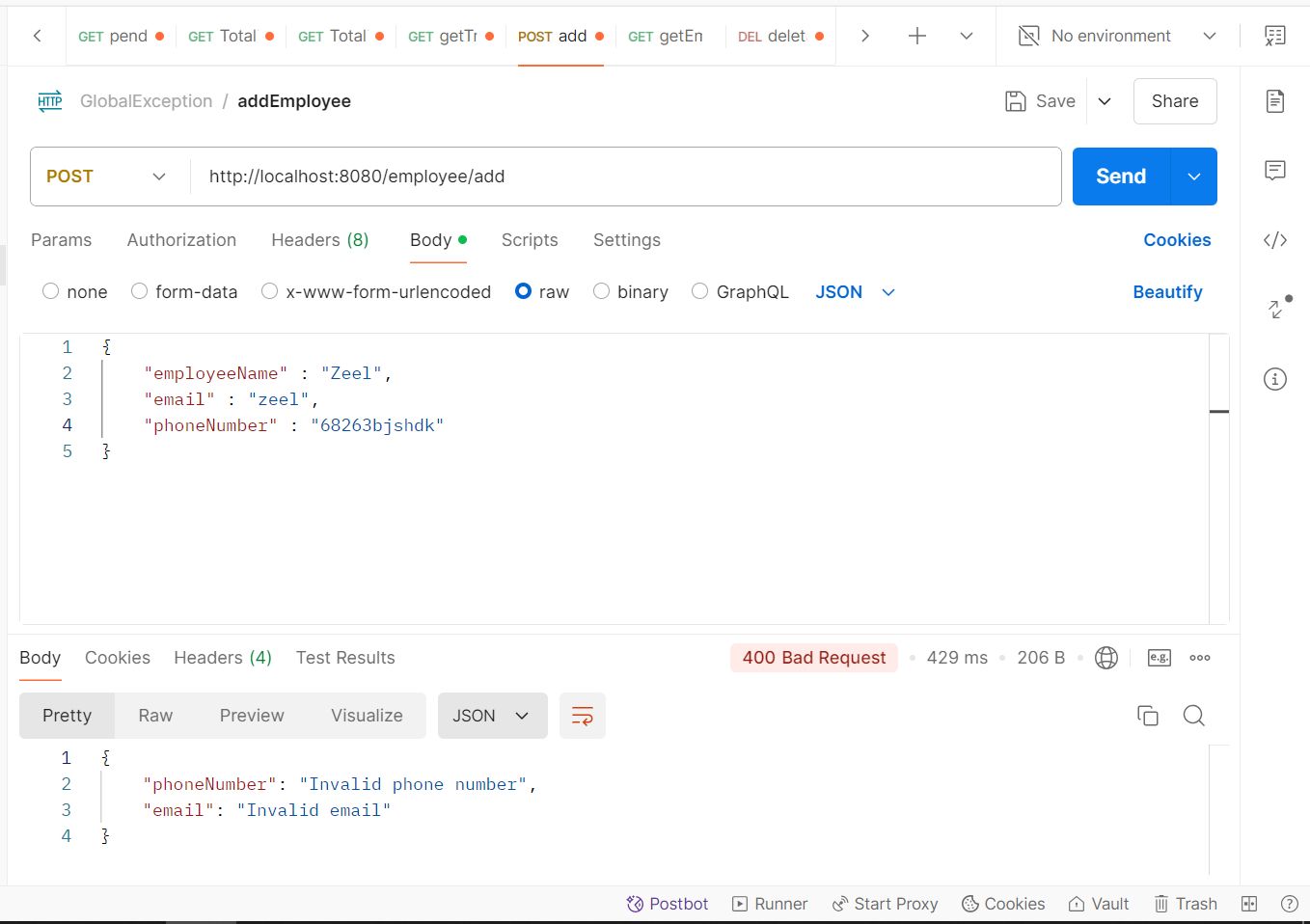Viewport: 1310px width, 924px height.
Task: Open the GlobalException collection breadcrumb
Action: [146, 101]
